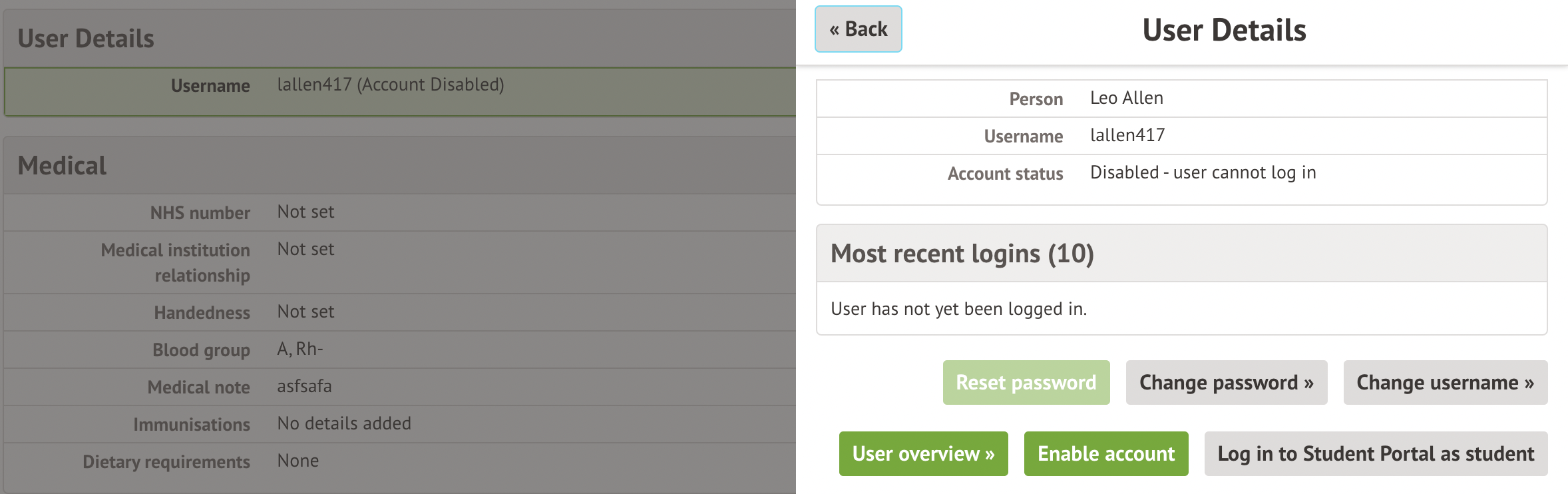Click the Back button
Screen dimensions: 1568x494
[858, 29]
